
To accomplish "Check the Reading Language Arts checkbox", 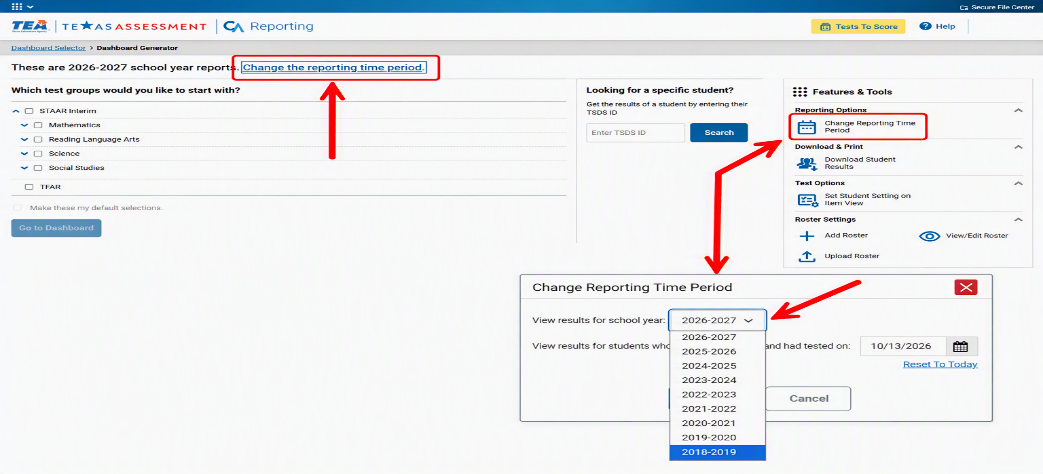I will pyautogui.click(x=38, y=140).
